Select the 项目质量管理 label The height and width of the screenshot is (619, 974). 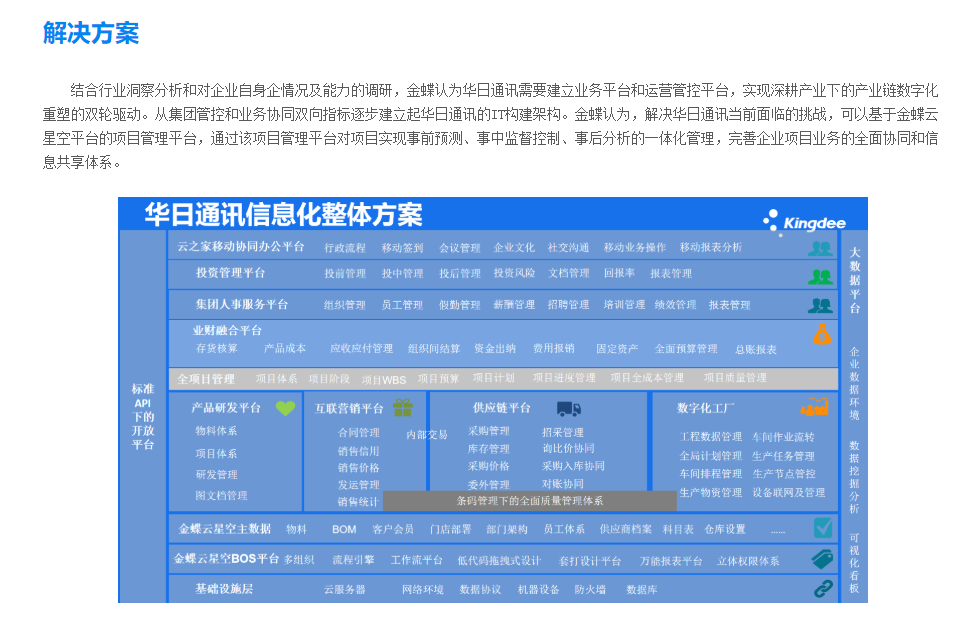tap(735, 377)
